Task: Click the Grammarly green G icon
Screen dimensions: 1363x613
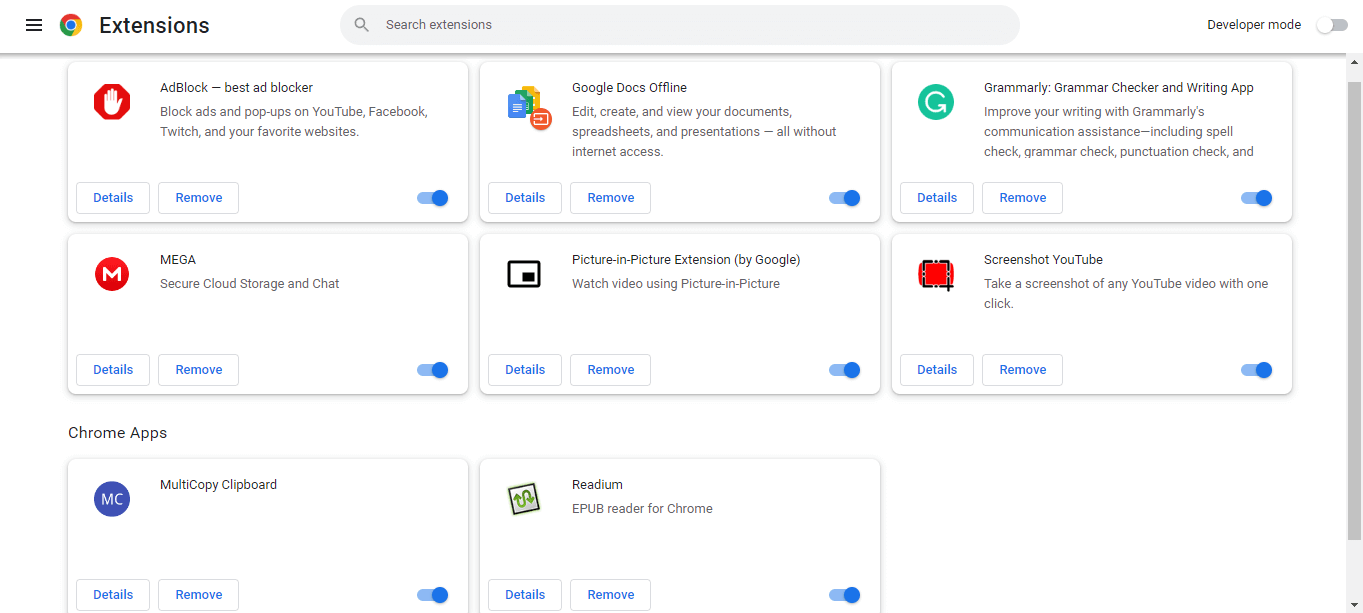Action: (936, 102)
